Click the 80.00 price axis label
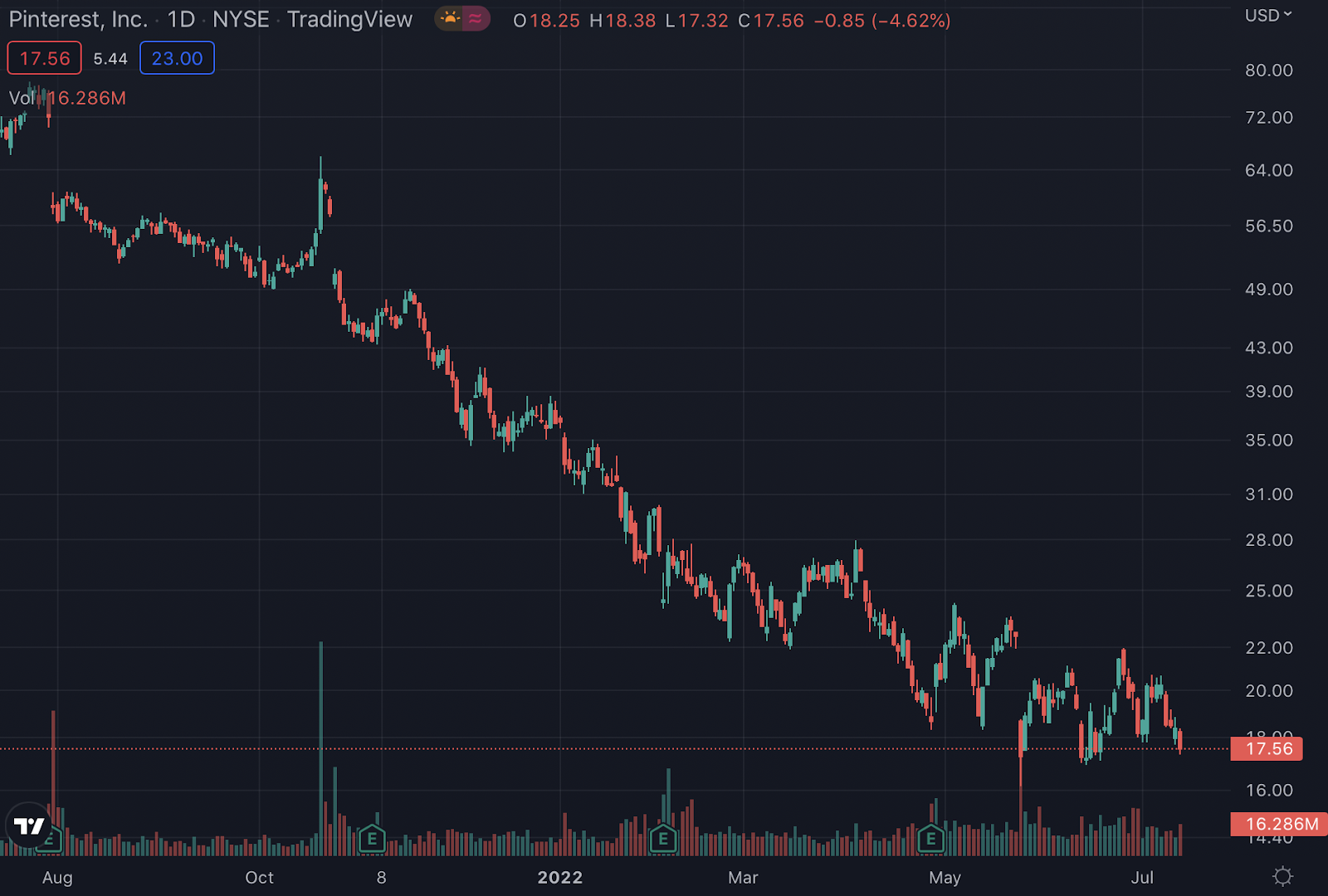The width and height of the screenshot is (1328, 896). click(x=1269, y=71)
